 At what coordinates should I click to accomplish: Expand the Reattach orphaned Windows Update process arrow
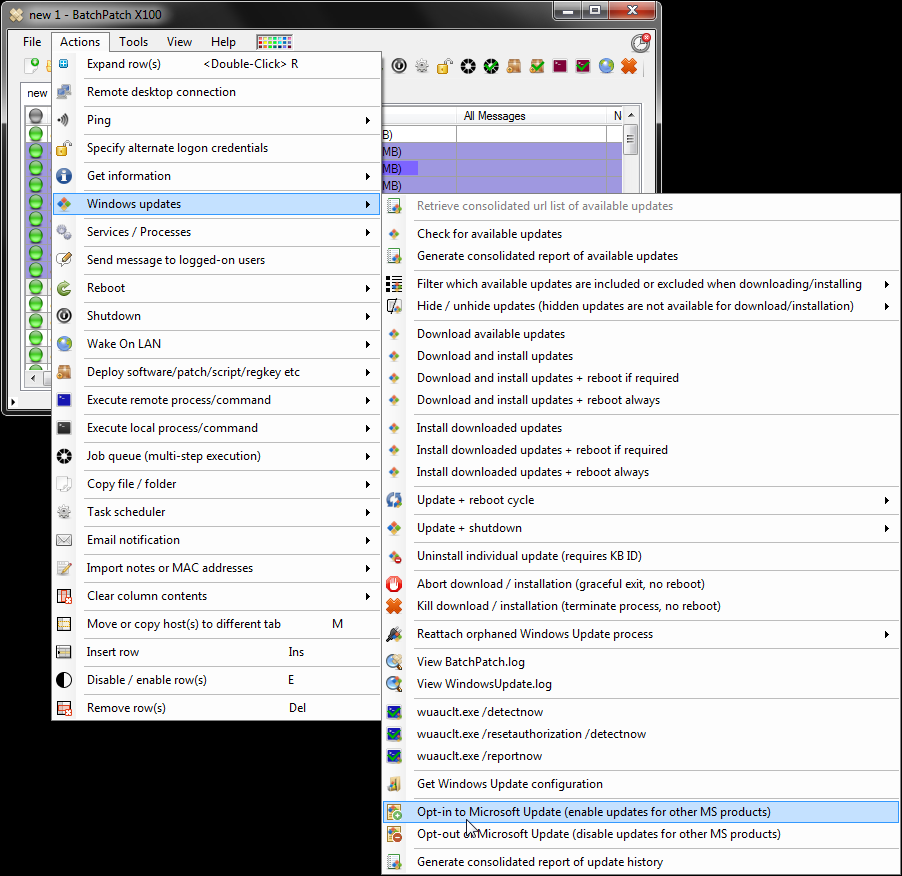[887, 634]
